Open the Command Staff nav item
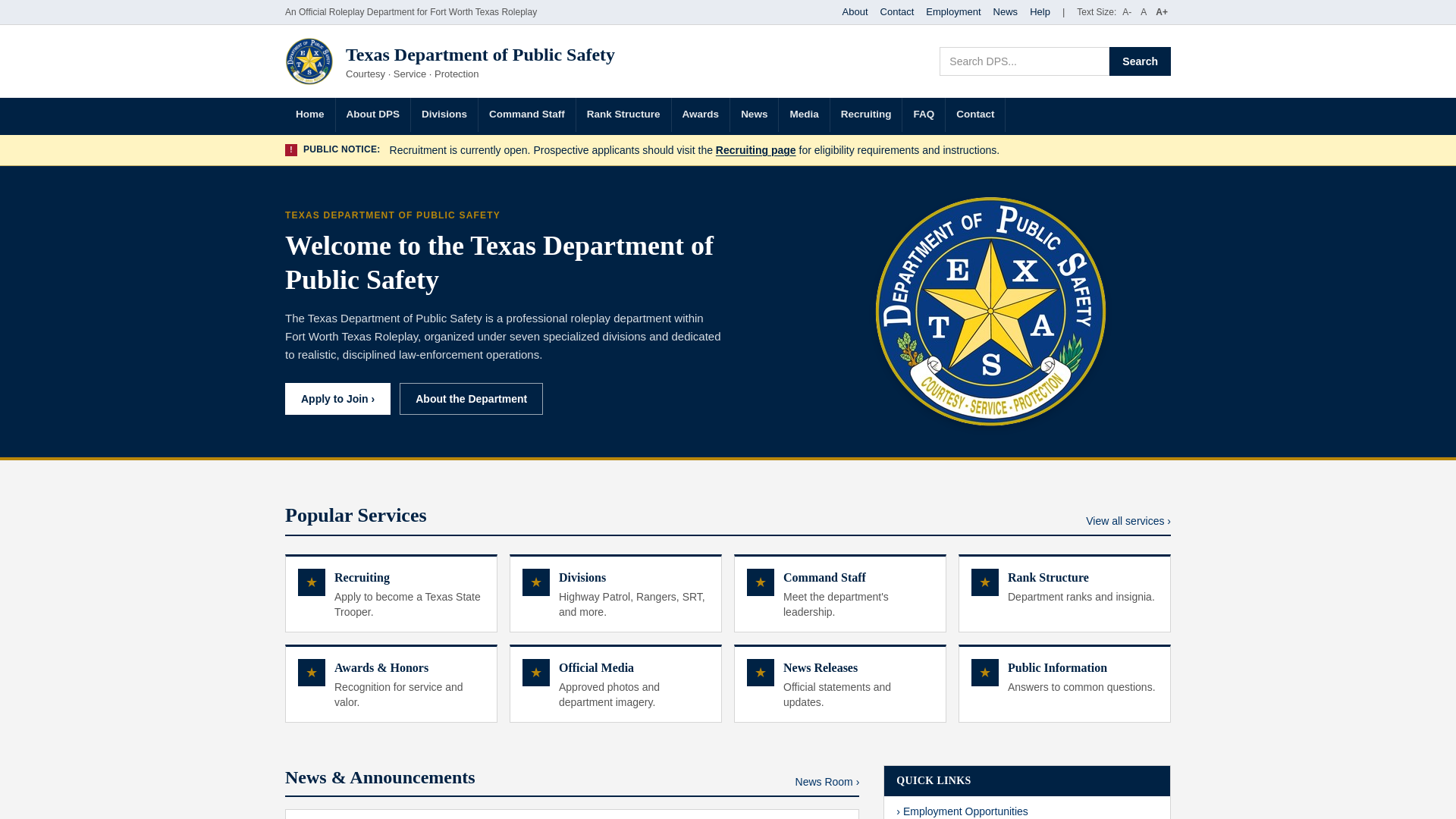Viewport: 1456px width, 819px height. coord(527,115)
